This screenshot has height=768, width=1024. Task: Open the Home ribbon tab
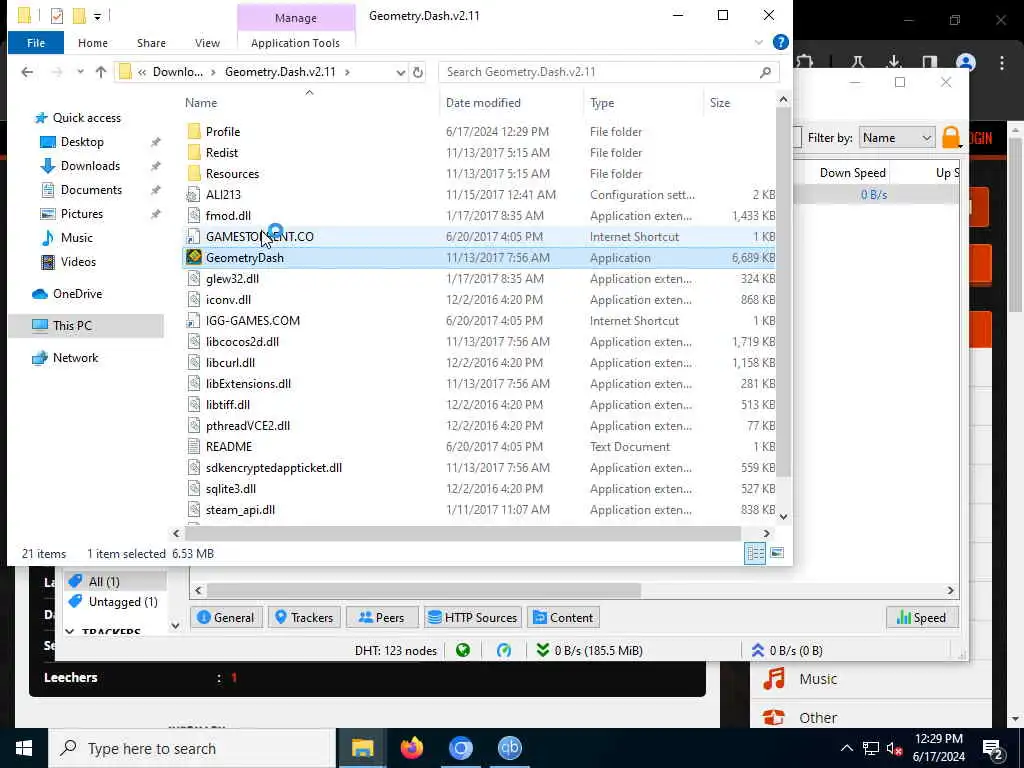pyautogui.click(x=93, y=42)
